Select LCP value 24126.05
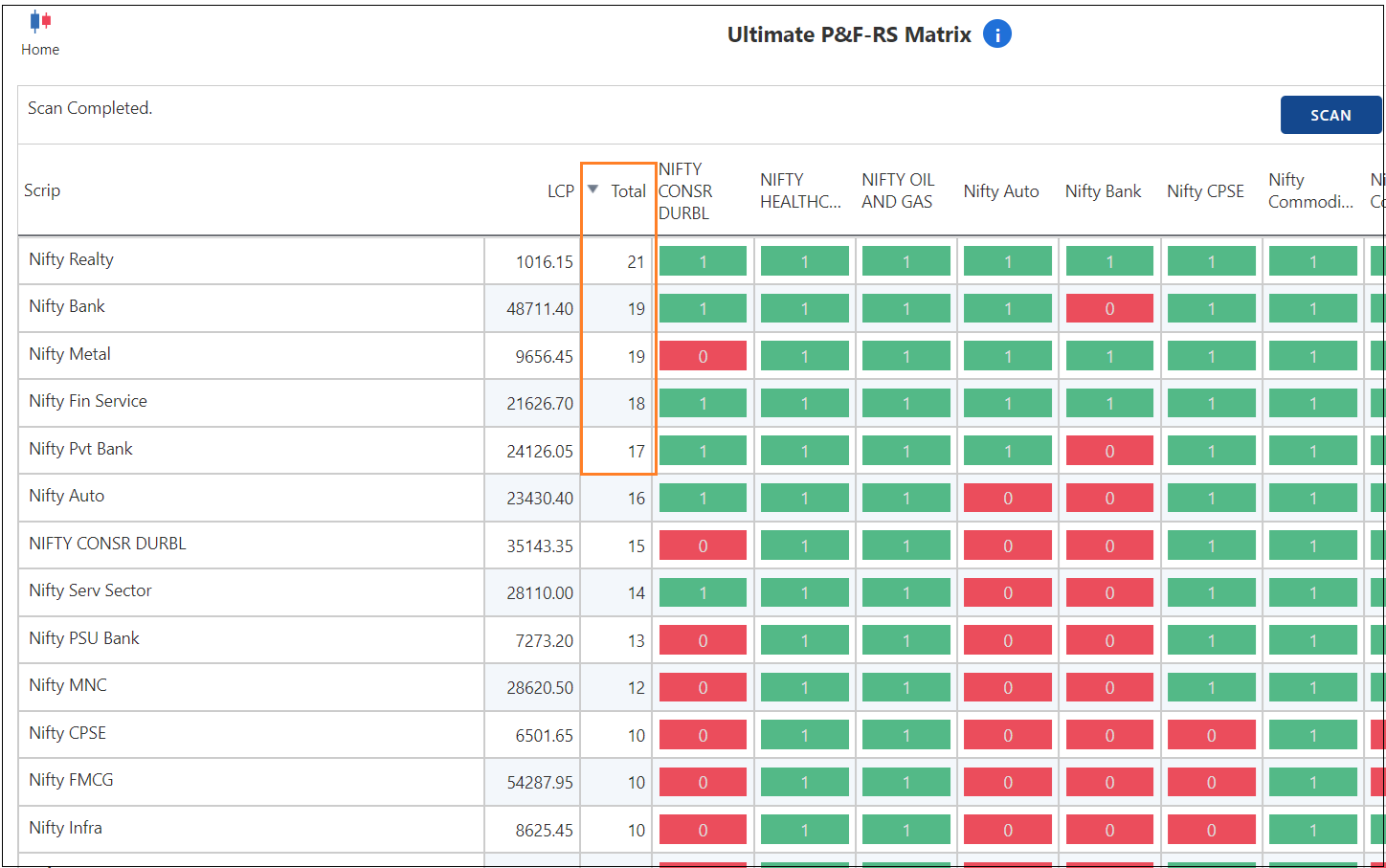Screen dimensions: 1386x868 click(x=540, y=452)
